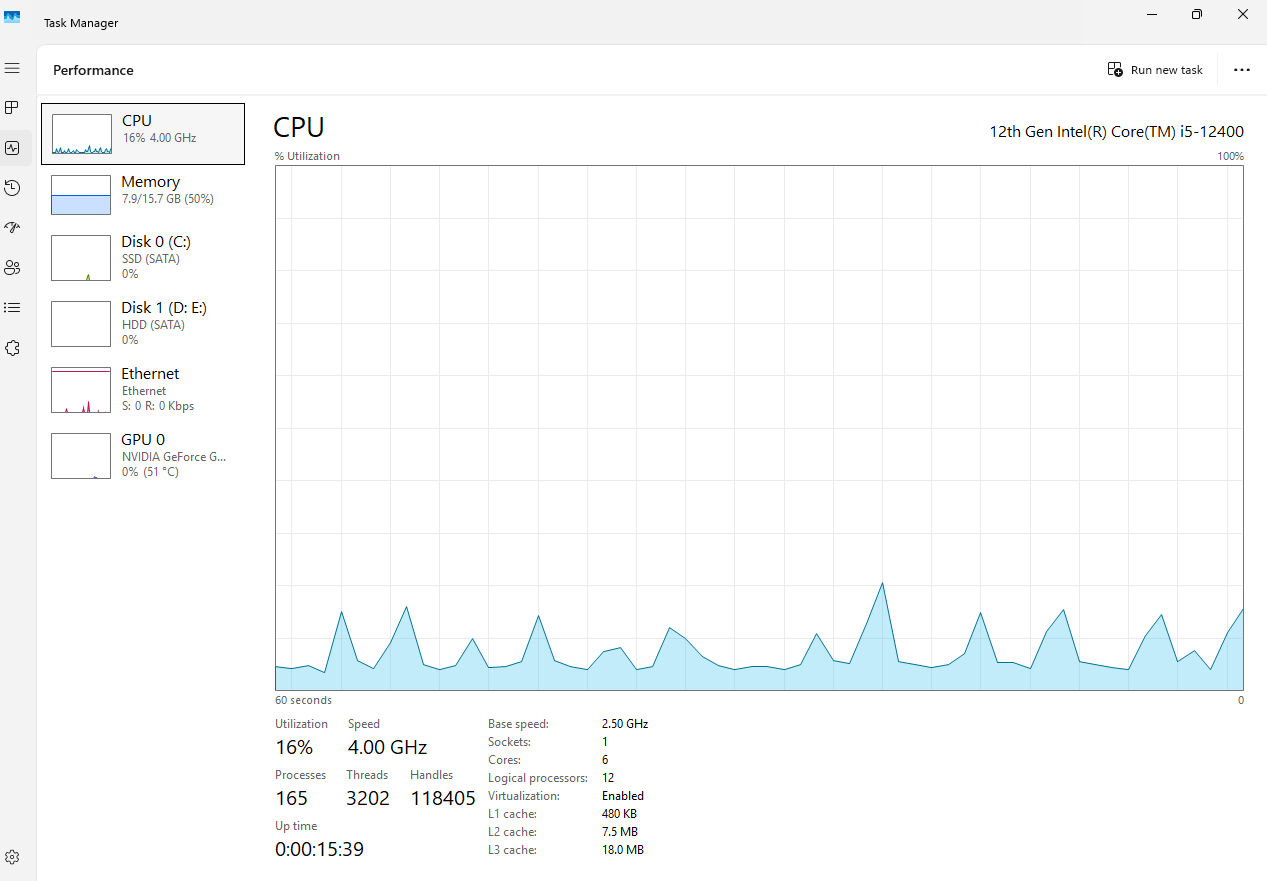Open the three-dots more options menu
Image resolution: width=1267 pixels, height=881 pixels.
[1242, 70]
